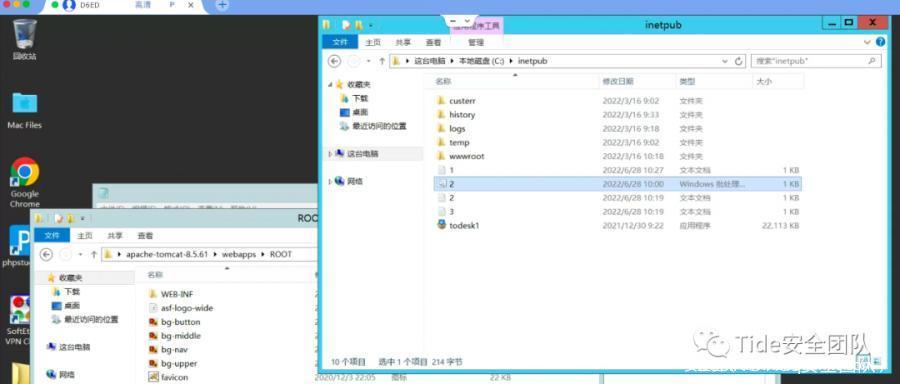Click 本地磁盘 (C:) in inetpub breadcrumb
The width and height of the screenshot is (900, 384).
click(x=481, y=61)
